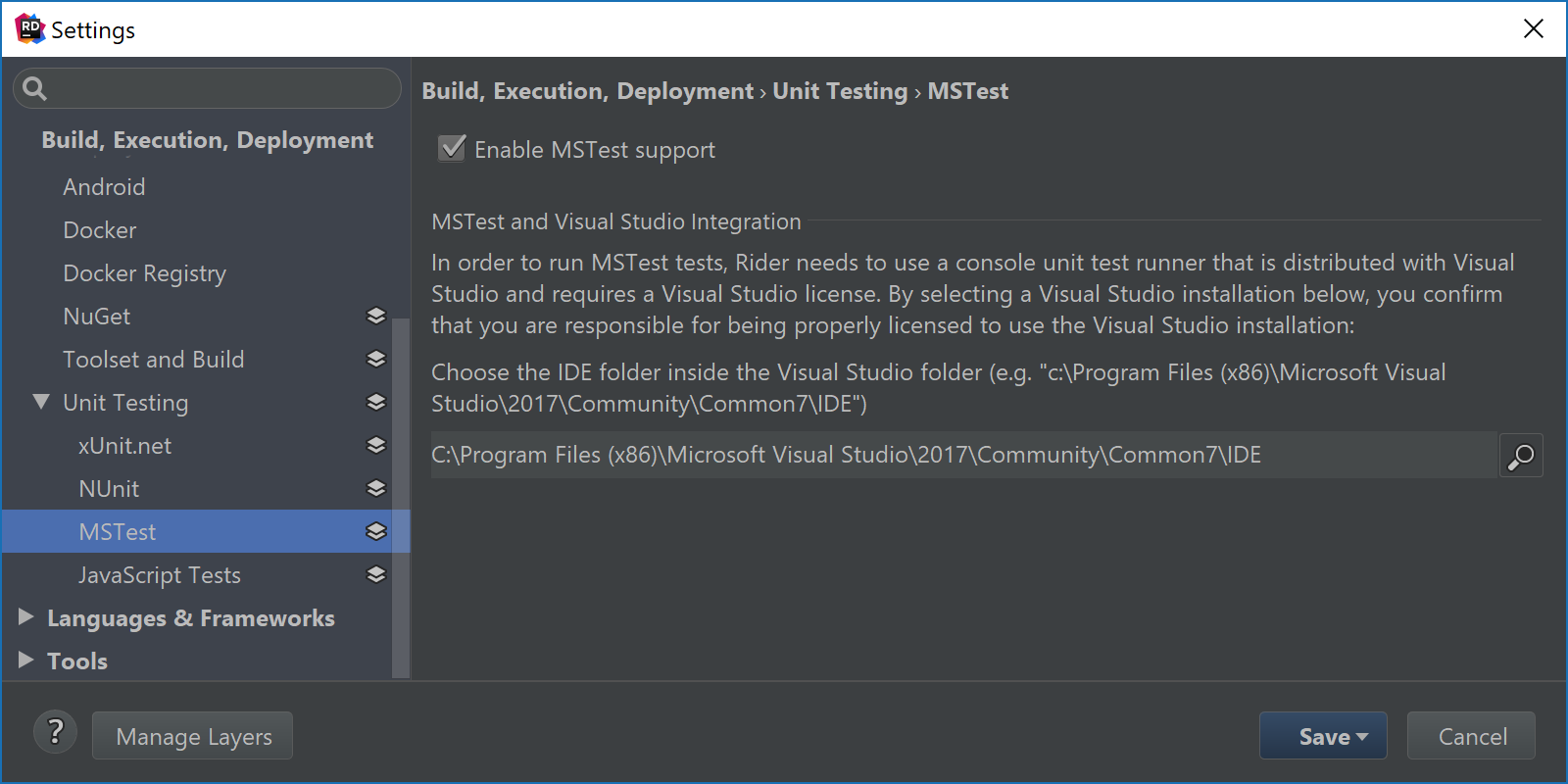Click the layer icon next to xUnit.net

tap(376, 445)
